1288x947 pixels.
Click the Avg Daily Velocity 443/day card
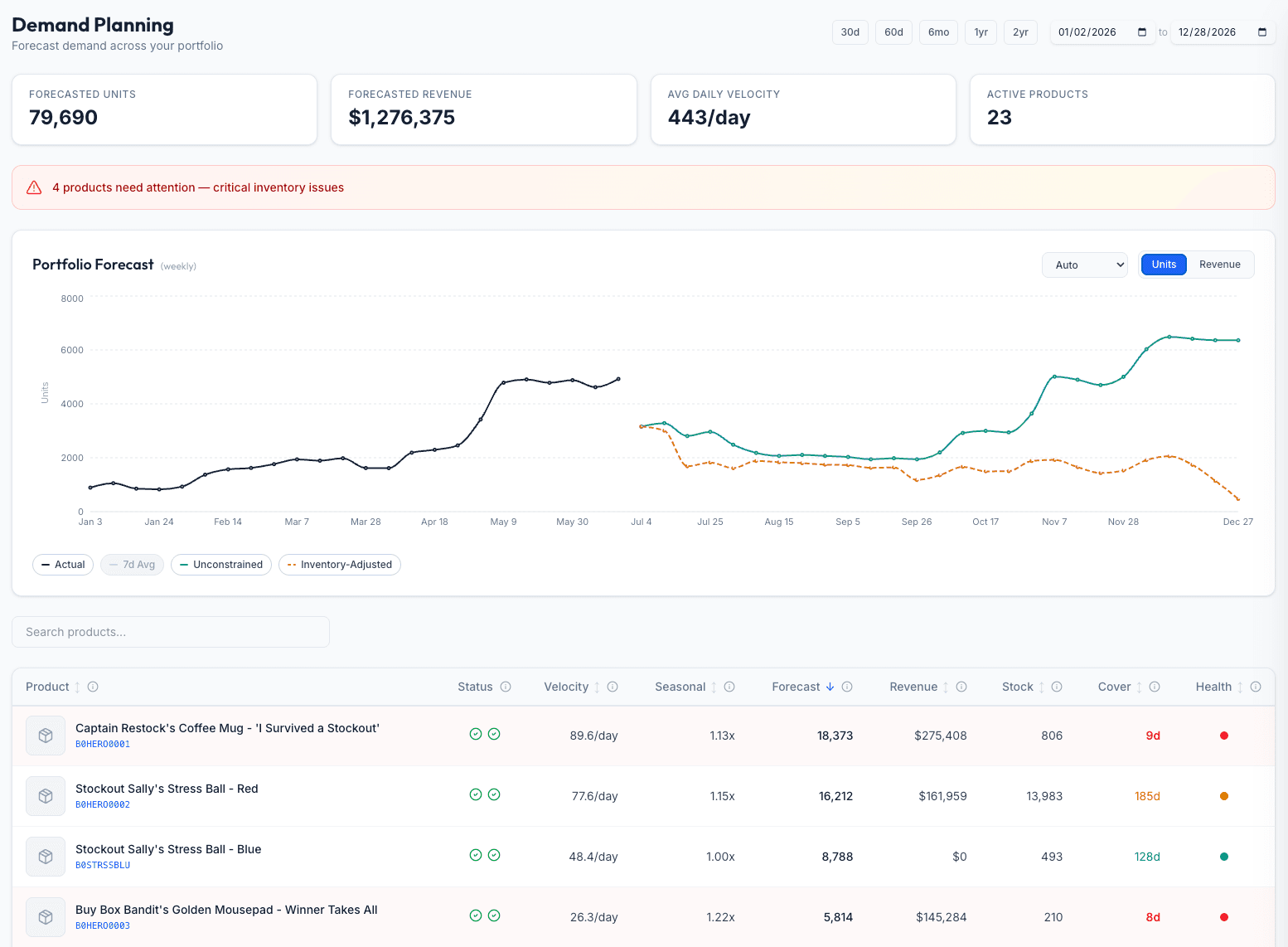(x=803, y=109)
